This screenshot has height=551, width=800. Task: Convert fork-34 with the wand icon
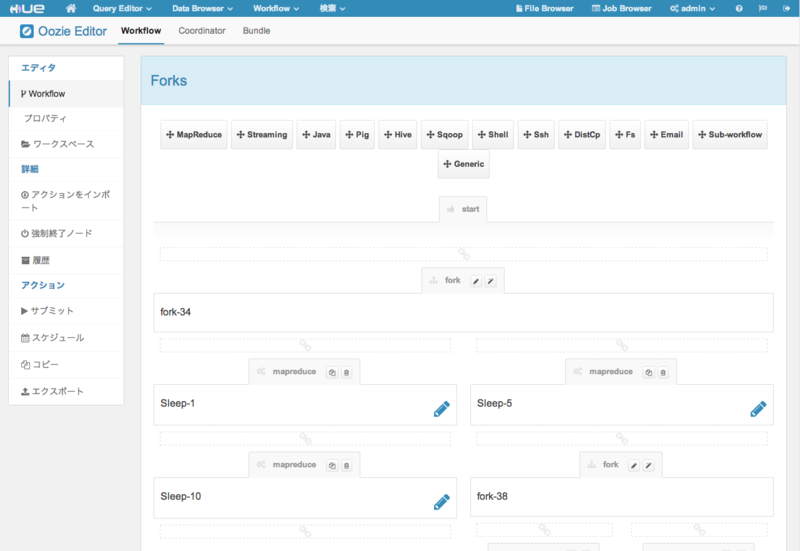[x=490, y=281]
